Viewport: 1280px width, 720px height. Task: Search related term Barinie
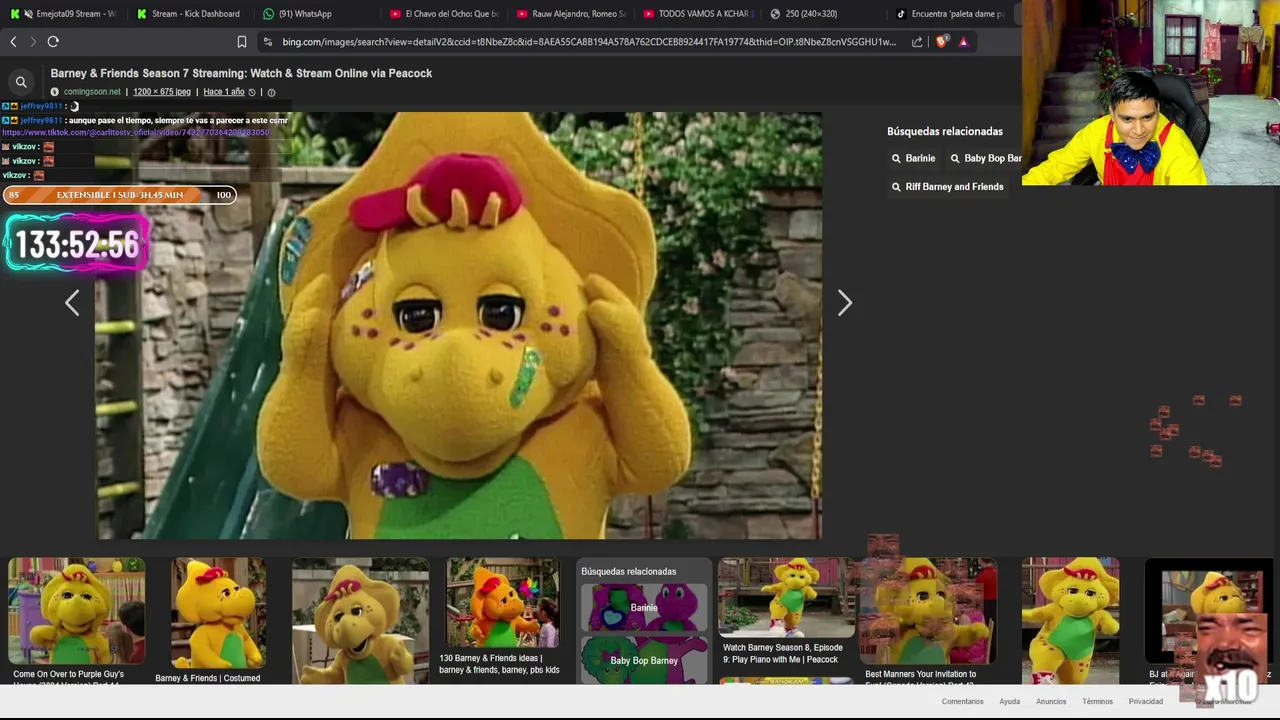tap(913, 158)
